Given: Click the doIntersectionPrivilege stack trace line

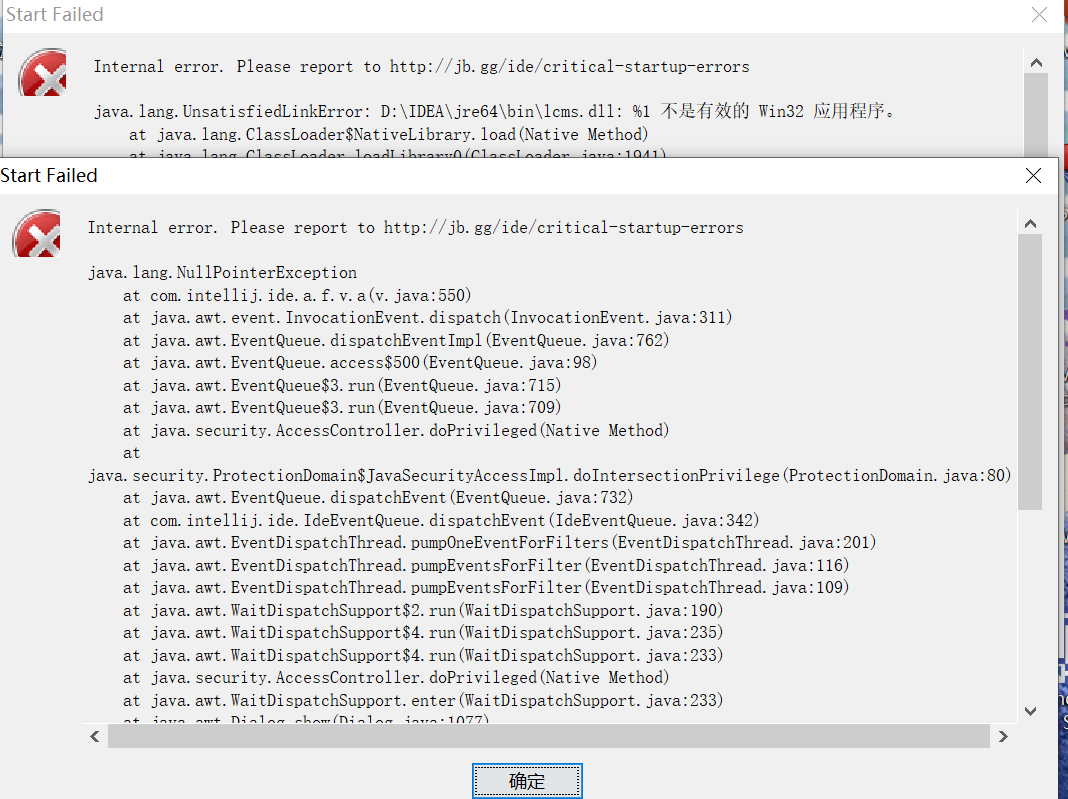Looking at the screenshot, I should coord(550,474).
